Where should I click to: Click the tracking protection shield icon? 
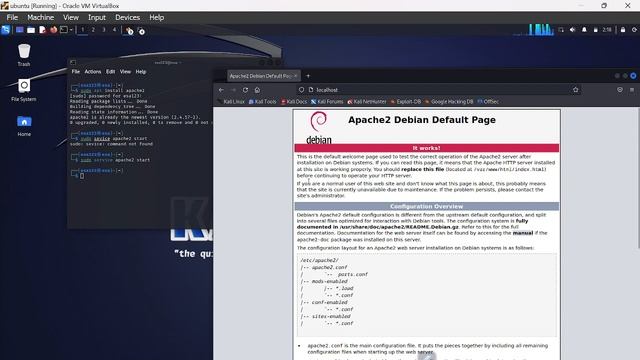[301, 90]
